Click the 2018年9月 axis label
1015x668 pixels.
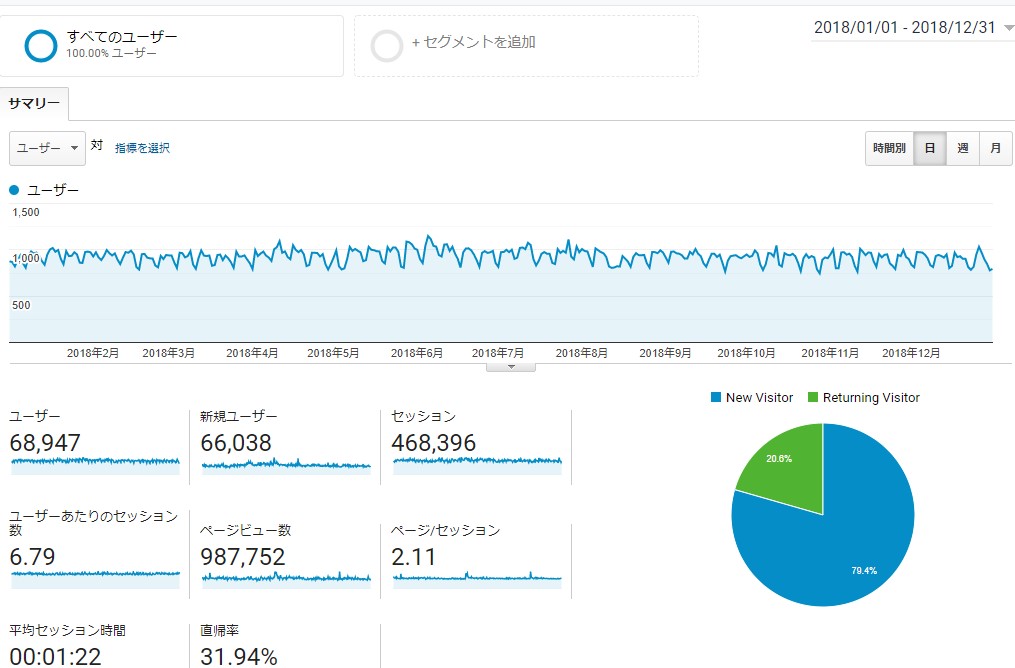pos(665,353)
